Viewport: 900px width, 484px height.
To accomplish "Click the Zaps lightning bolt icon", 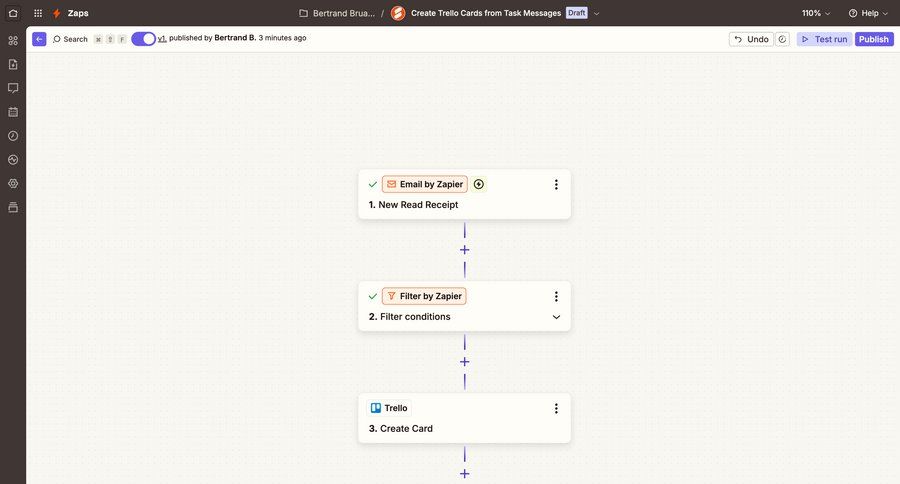I will click(x=57, y=13).
